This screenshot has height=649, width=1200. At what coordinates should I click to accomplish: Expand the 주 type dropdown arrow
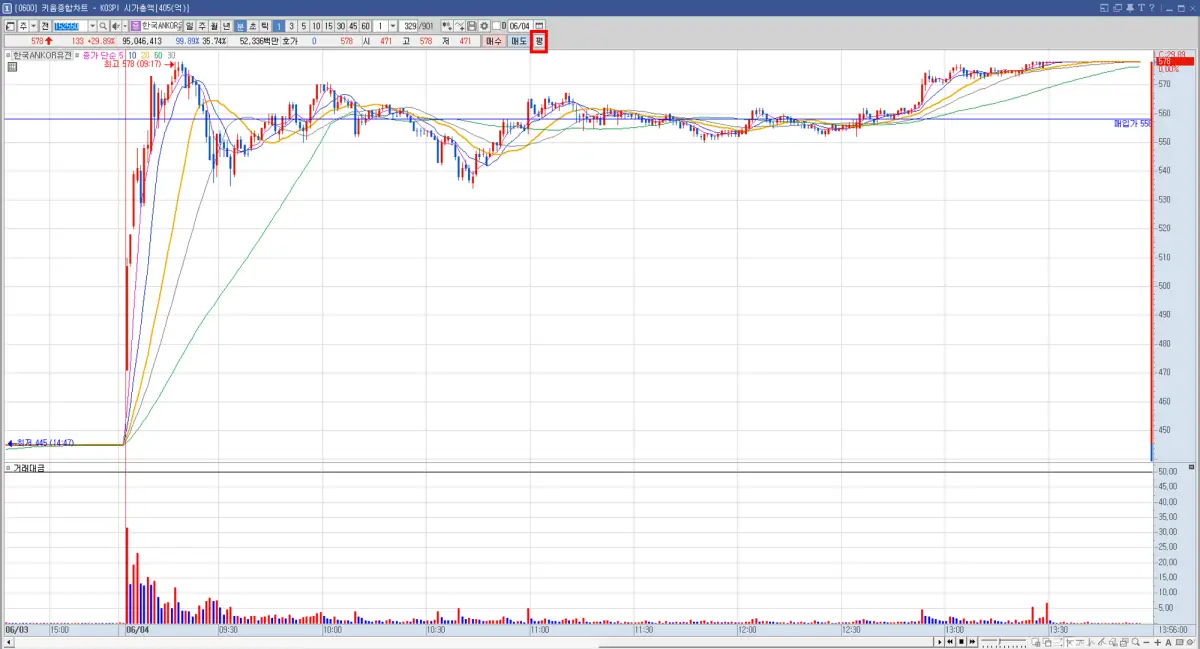click(34, 25)
